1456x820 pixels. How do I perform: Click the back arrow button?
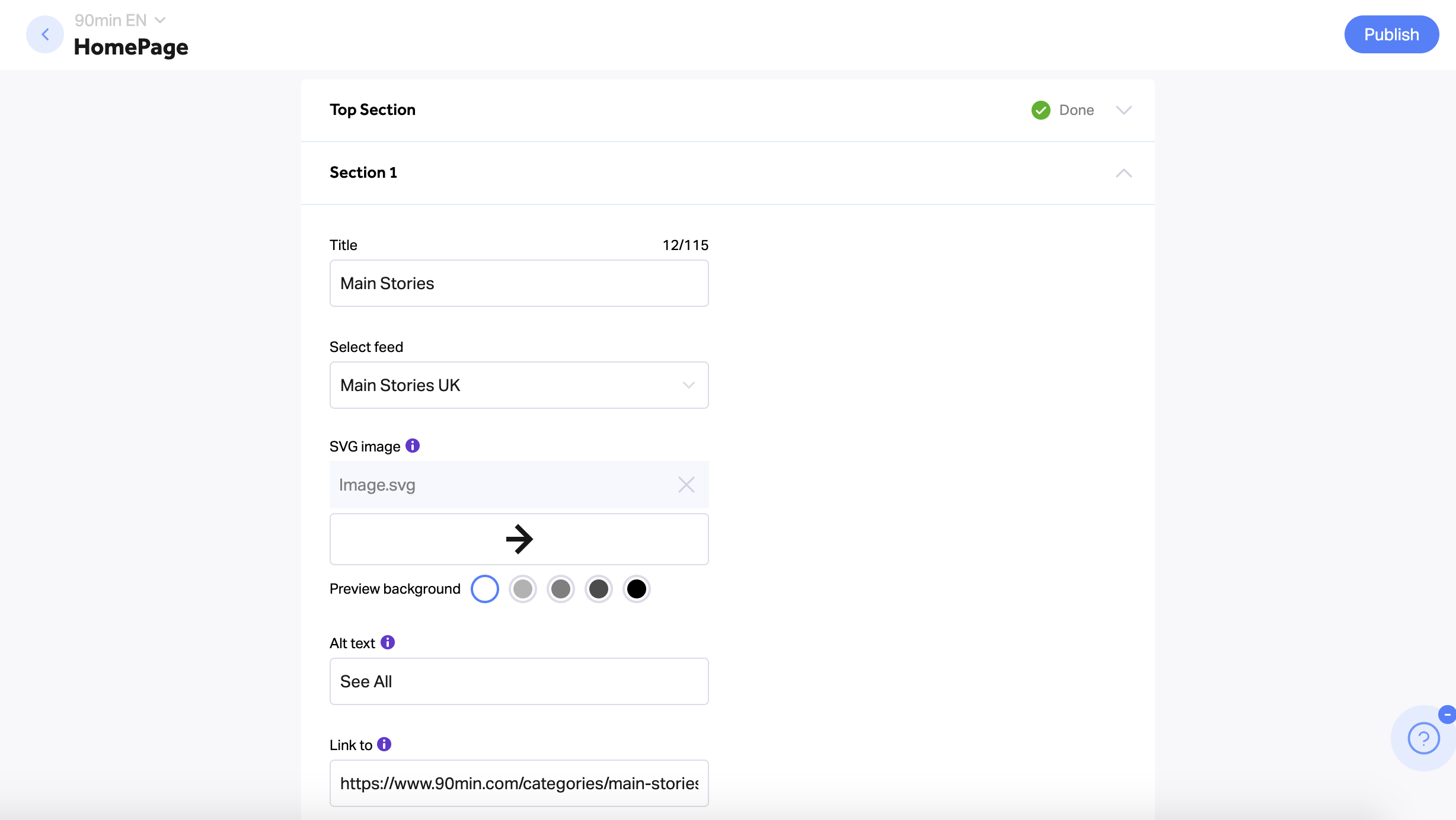(x=45, y=34)
